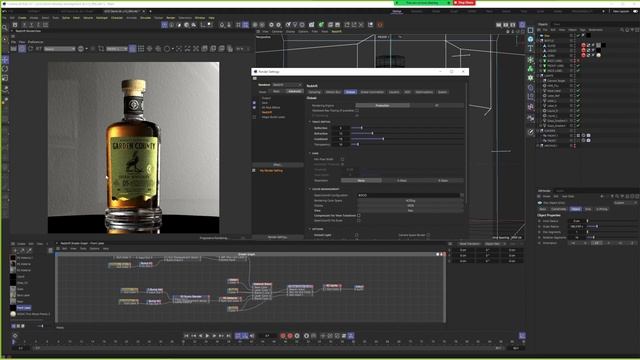Adjust the Refraction trace depth slider
The image size is (640, 360).
(407, 133)
